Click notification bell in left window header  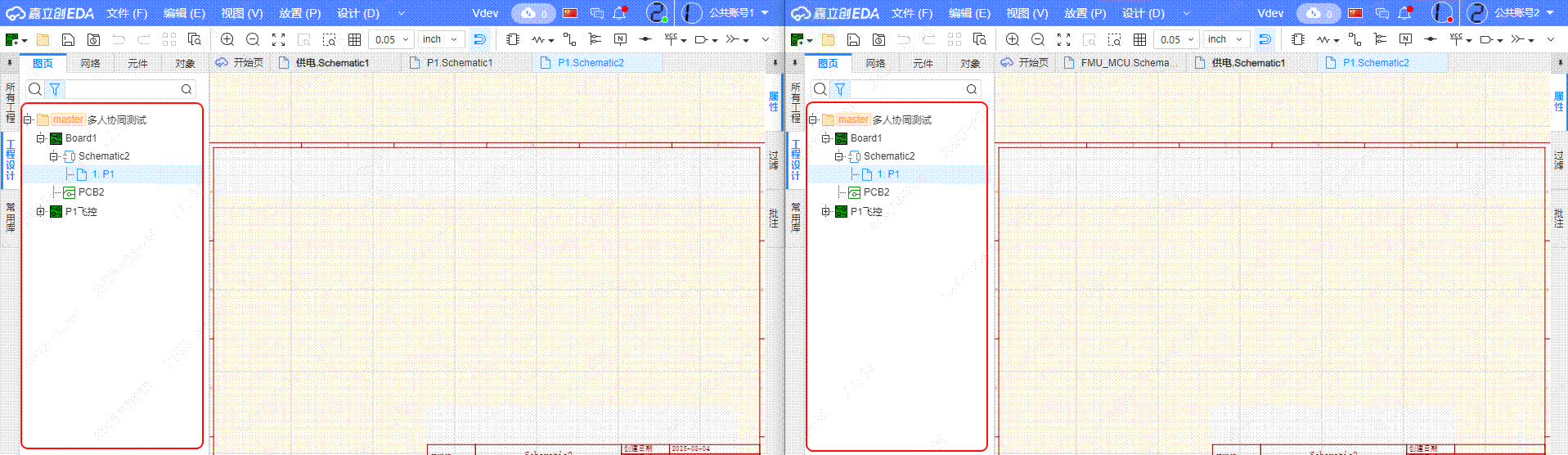point(620,13)
